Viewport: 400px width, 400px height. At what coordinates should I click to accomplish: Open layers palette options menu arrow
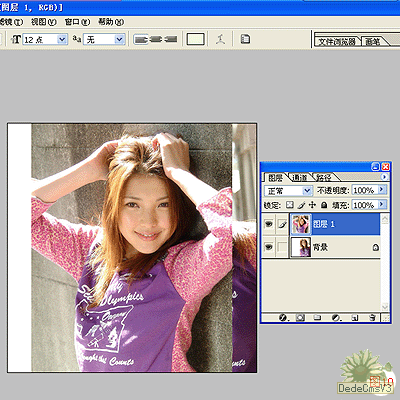(x=384, y=177)
